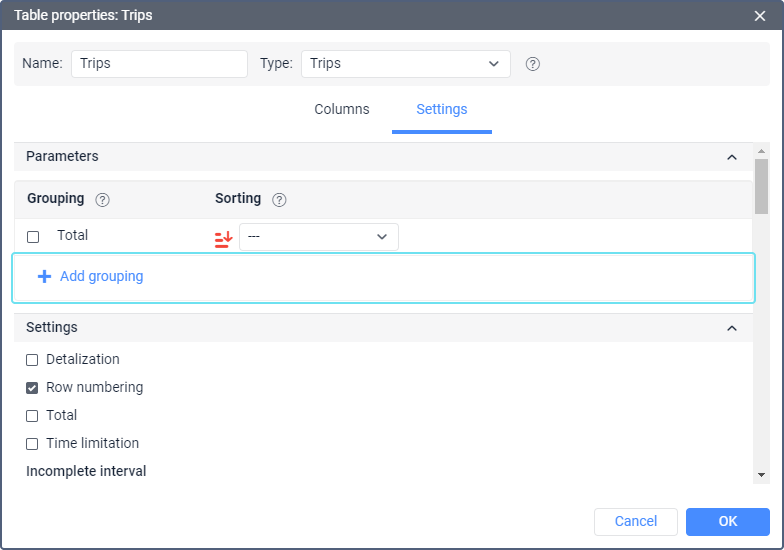Screen dimensions: 784x550
Task: Enable the Time limitation checkbox
Action: click(32, 444)
